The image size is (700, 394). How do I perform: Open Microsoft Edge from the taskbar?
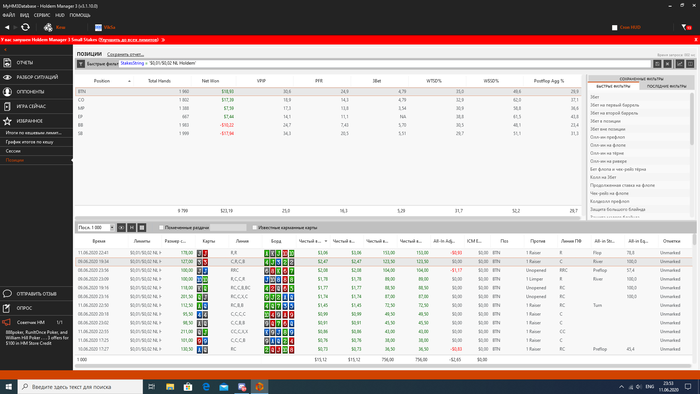pos(206,386)
